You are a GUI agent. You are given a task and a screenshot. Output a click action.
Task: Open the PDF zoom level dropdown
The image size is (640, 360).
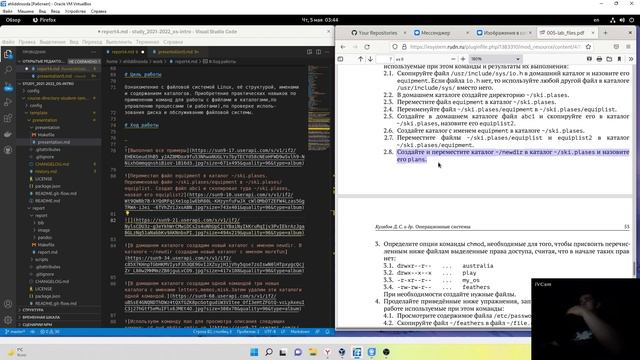pos(495,59)
